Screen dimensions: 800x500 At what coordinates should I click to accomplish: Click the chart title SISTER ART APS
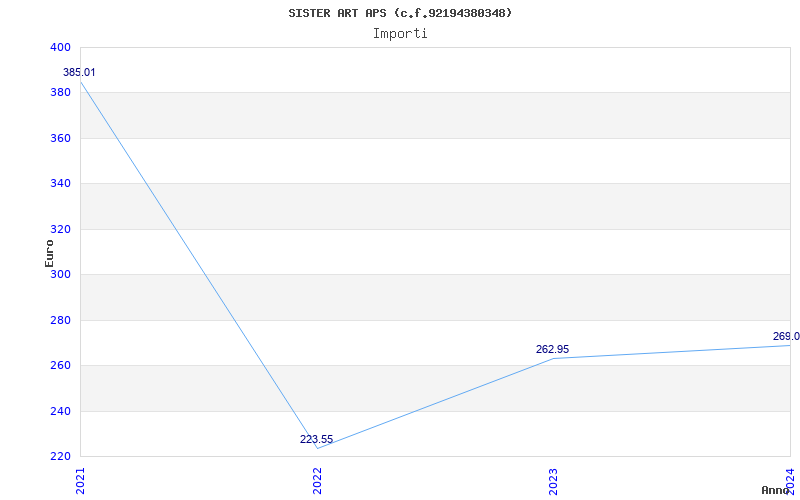click(400, 13)
